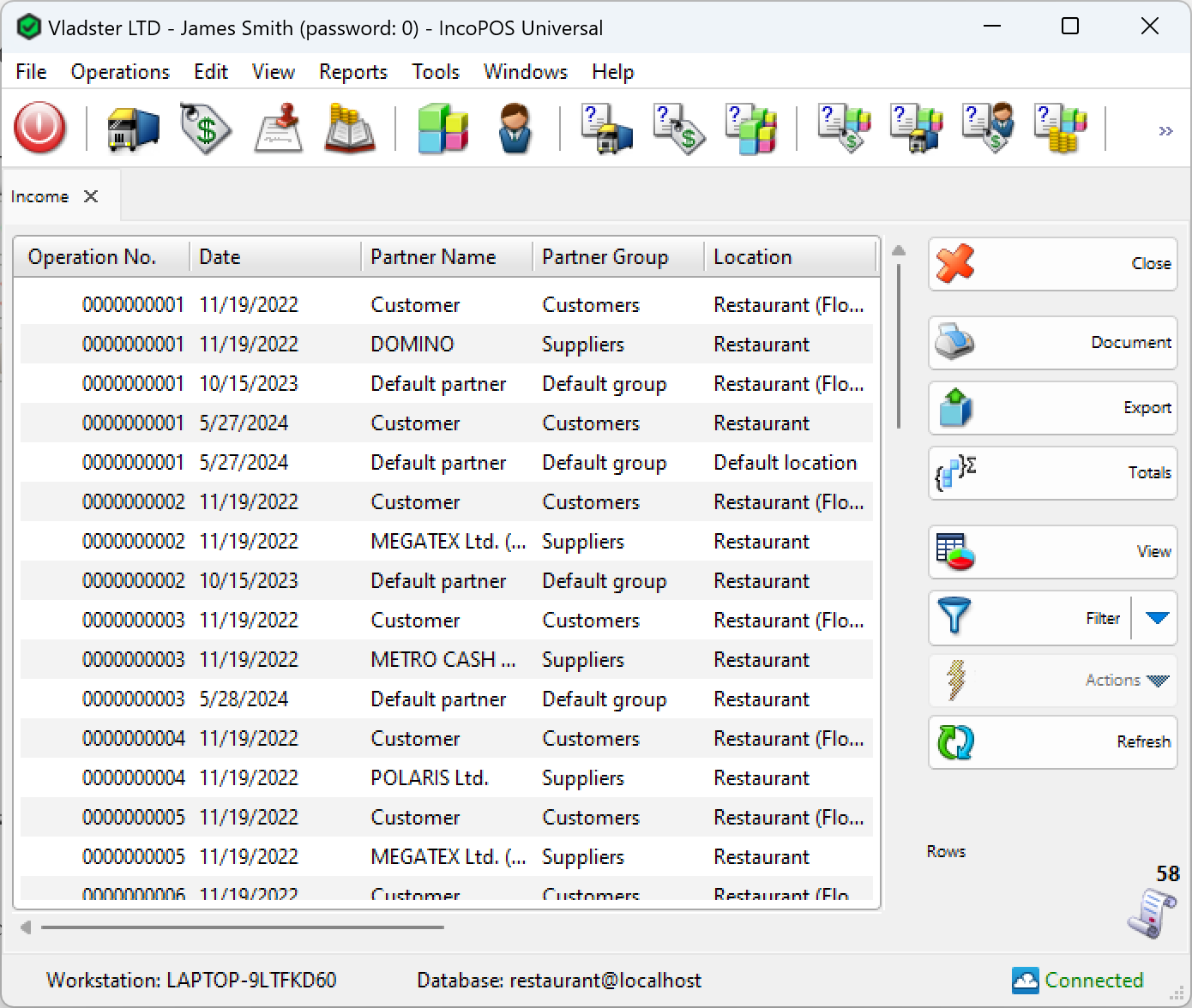The width and height of the screenshot is (1192, 1008).
Task: Sort by Operation No. column header
Action: coord(101,257)
